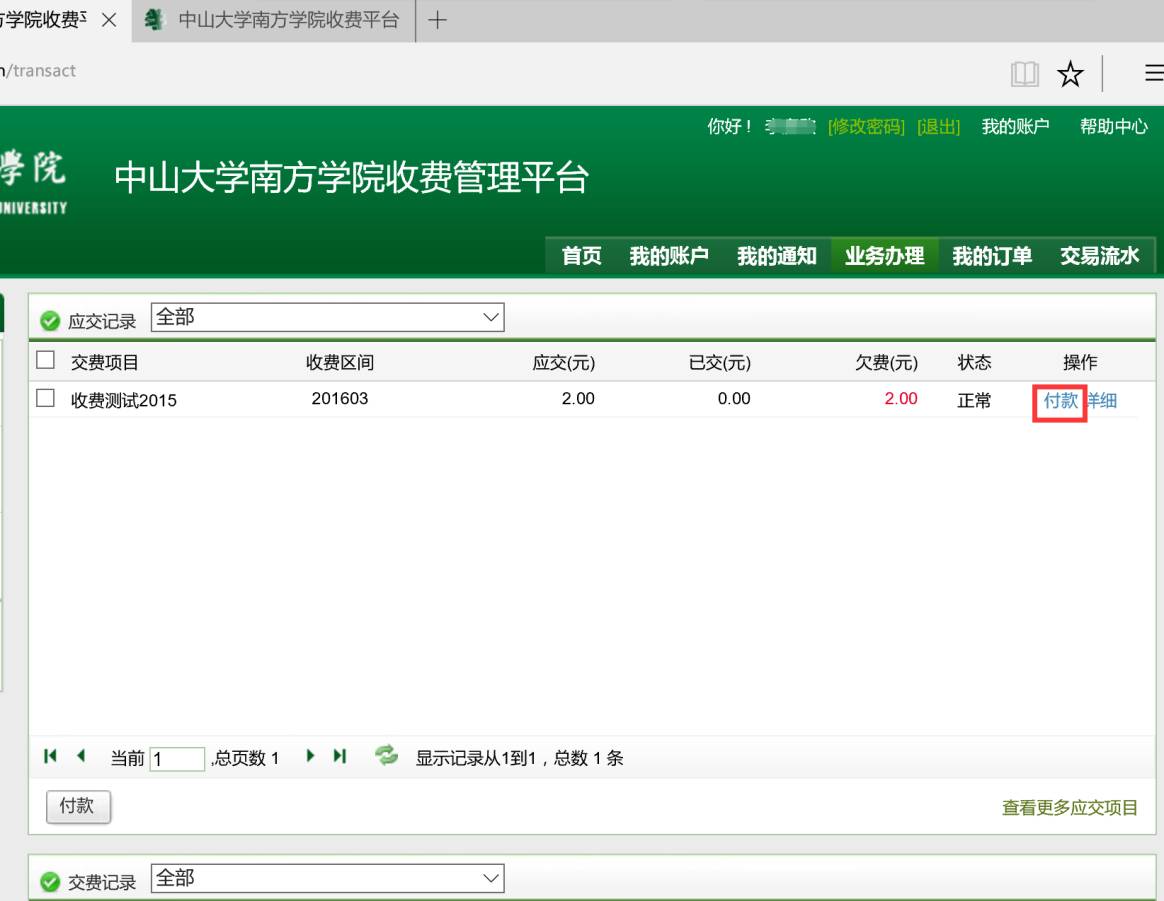1164x901 pixels.
Task: Click the 正常 status cell
Action: point(974,401)
